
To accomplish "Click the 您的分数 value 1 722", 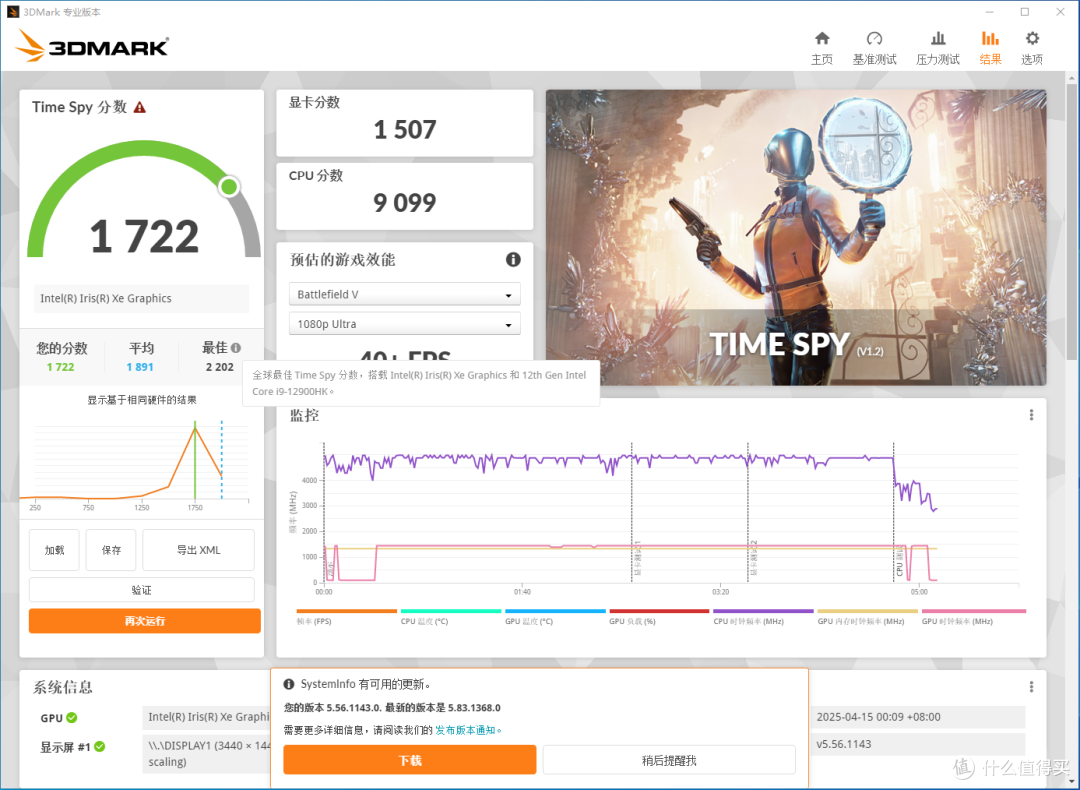I will point(61,367).
